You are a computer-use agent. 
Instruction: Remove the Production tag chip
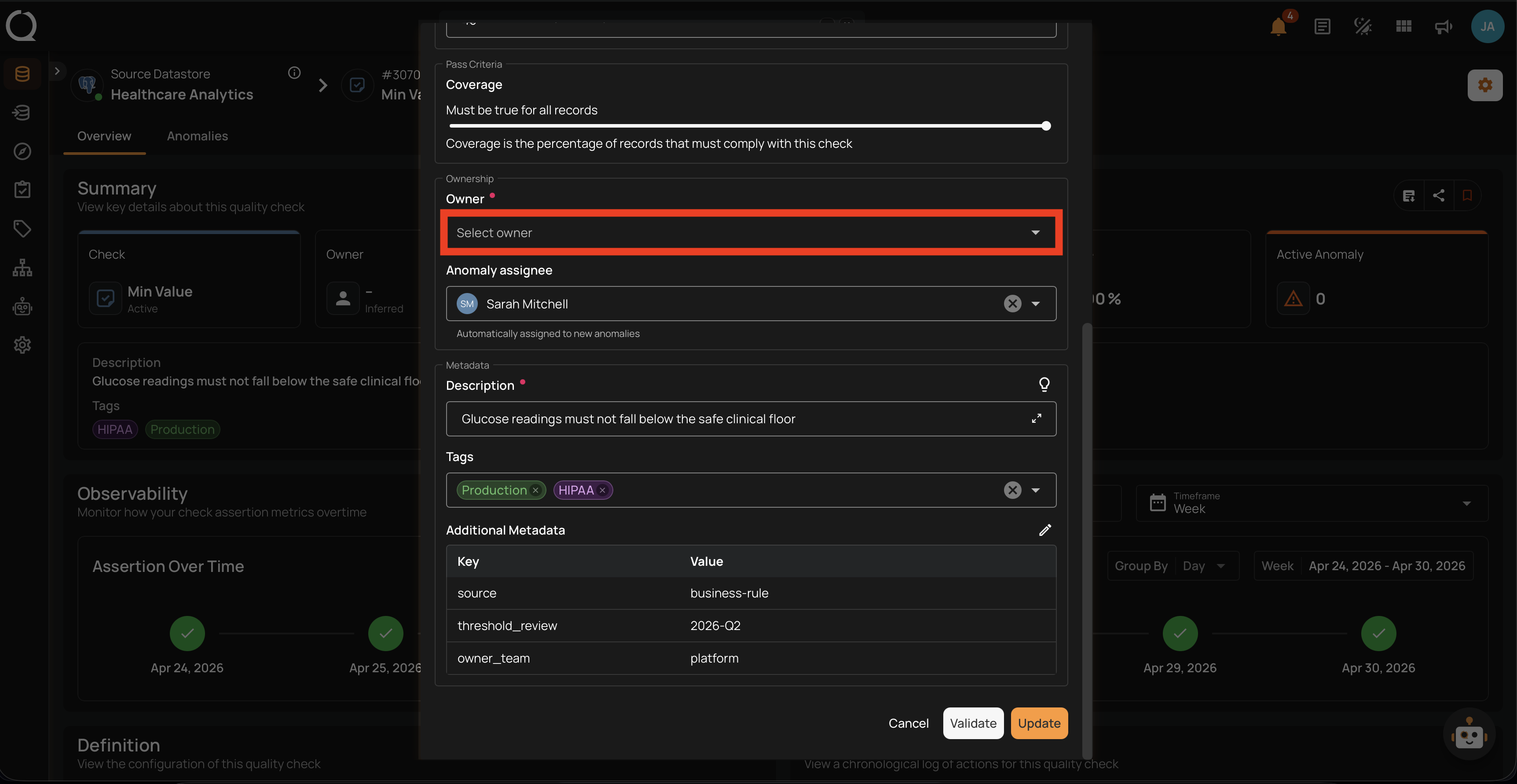535,490
